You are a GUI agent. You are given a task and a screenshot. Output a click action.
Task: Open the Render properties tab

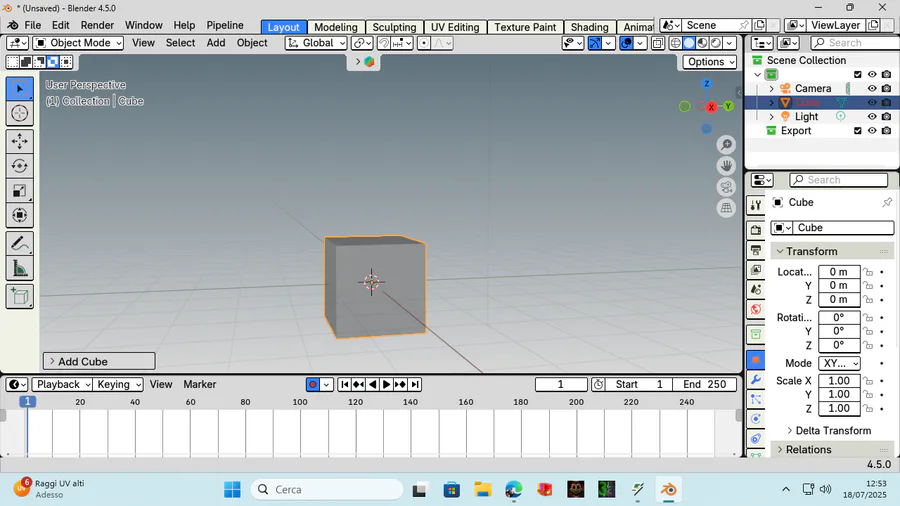(756, 230)
